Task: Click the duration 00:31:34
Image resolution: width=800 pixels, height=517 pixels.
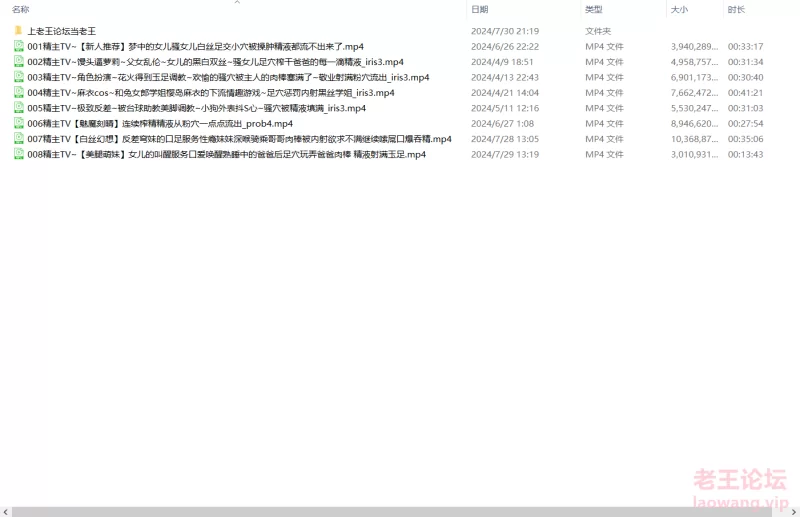Action: 745,62
